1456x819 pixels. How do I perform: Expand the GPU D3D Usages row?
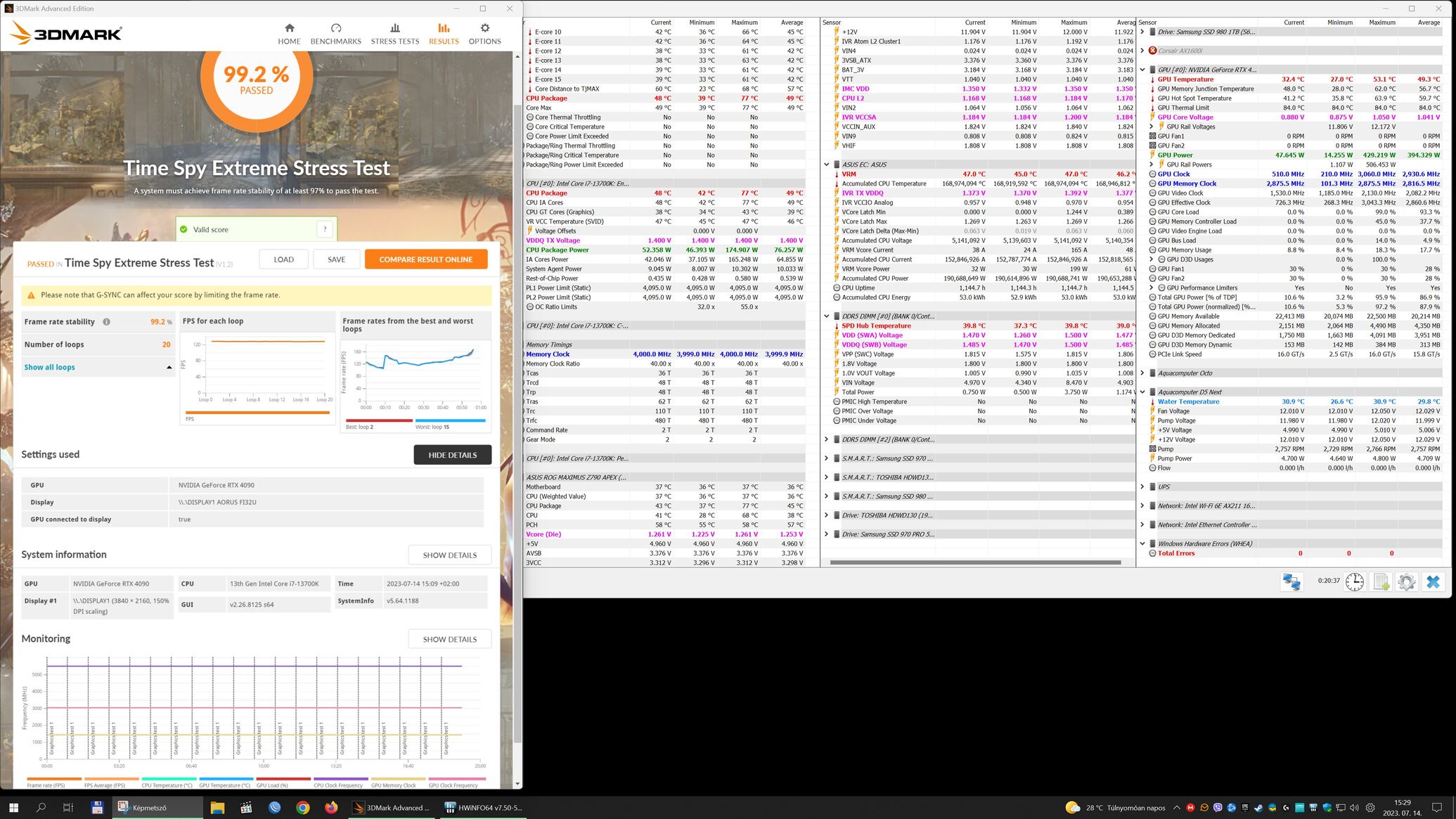(1152, 259)
